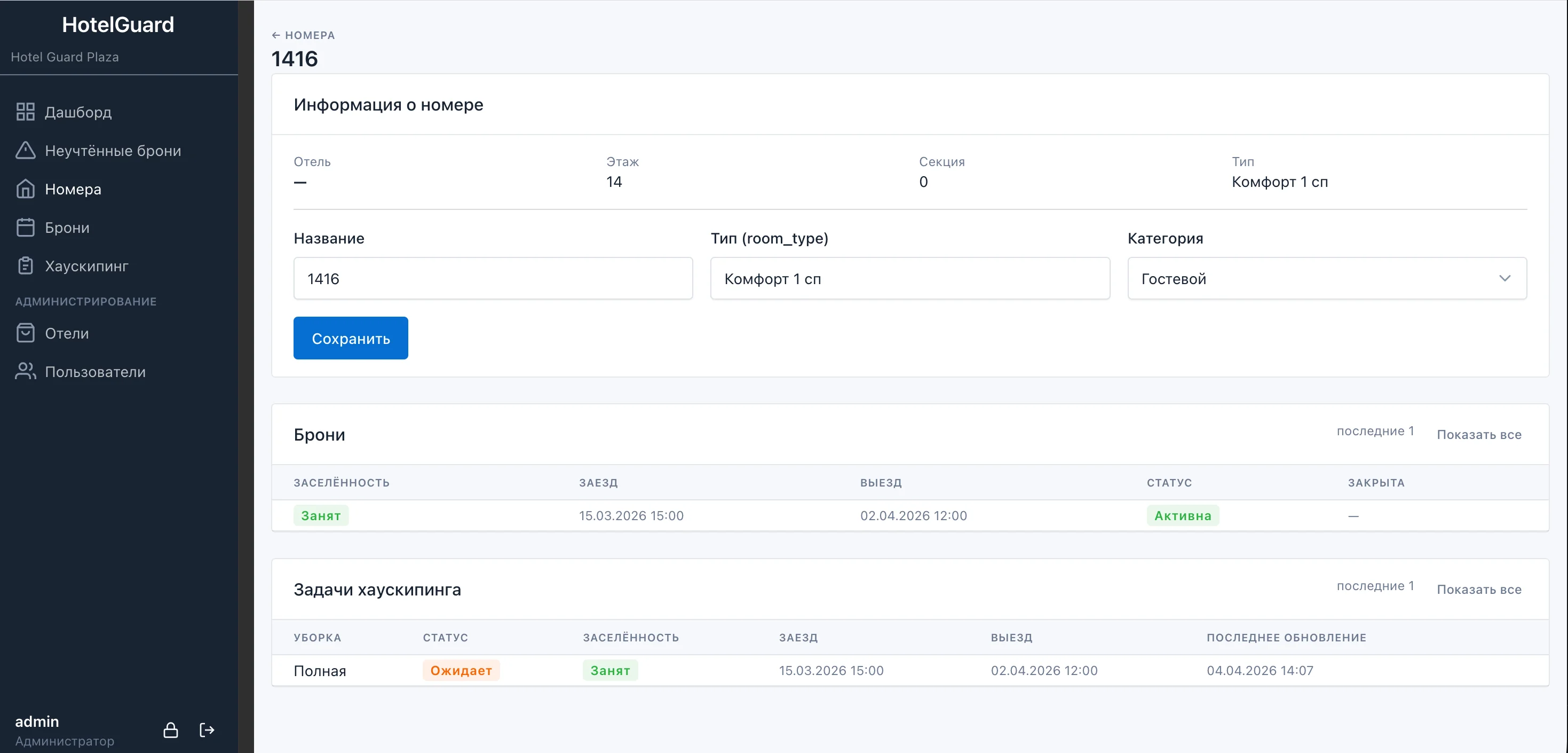
Task: Click the booking row with Активна status
Action: (x=909, y=515)
